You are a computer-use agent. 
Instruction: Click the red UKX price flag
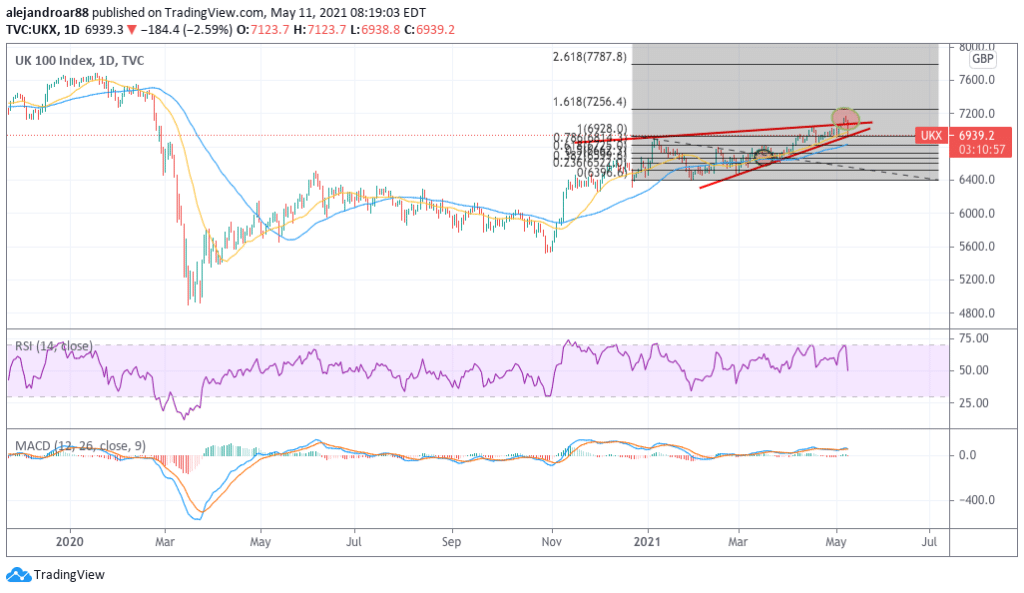click(x=930, y=133)
